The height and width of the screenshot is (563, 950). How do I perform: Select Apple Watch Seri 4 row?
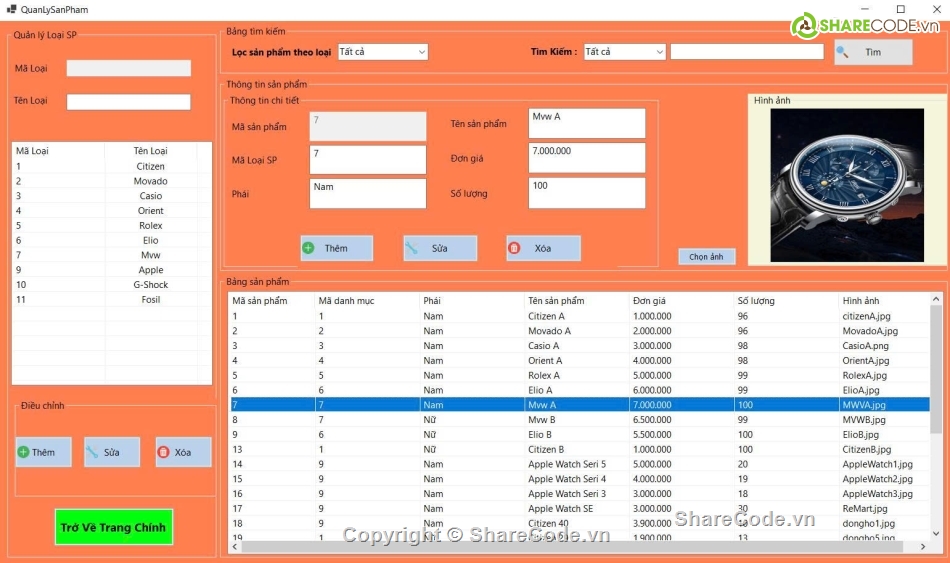pos(579,479)
